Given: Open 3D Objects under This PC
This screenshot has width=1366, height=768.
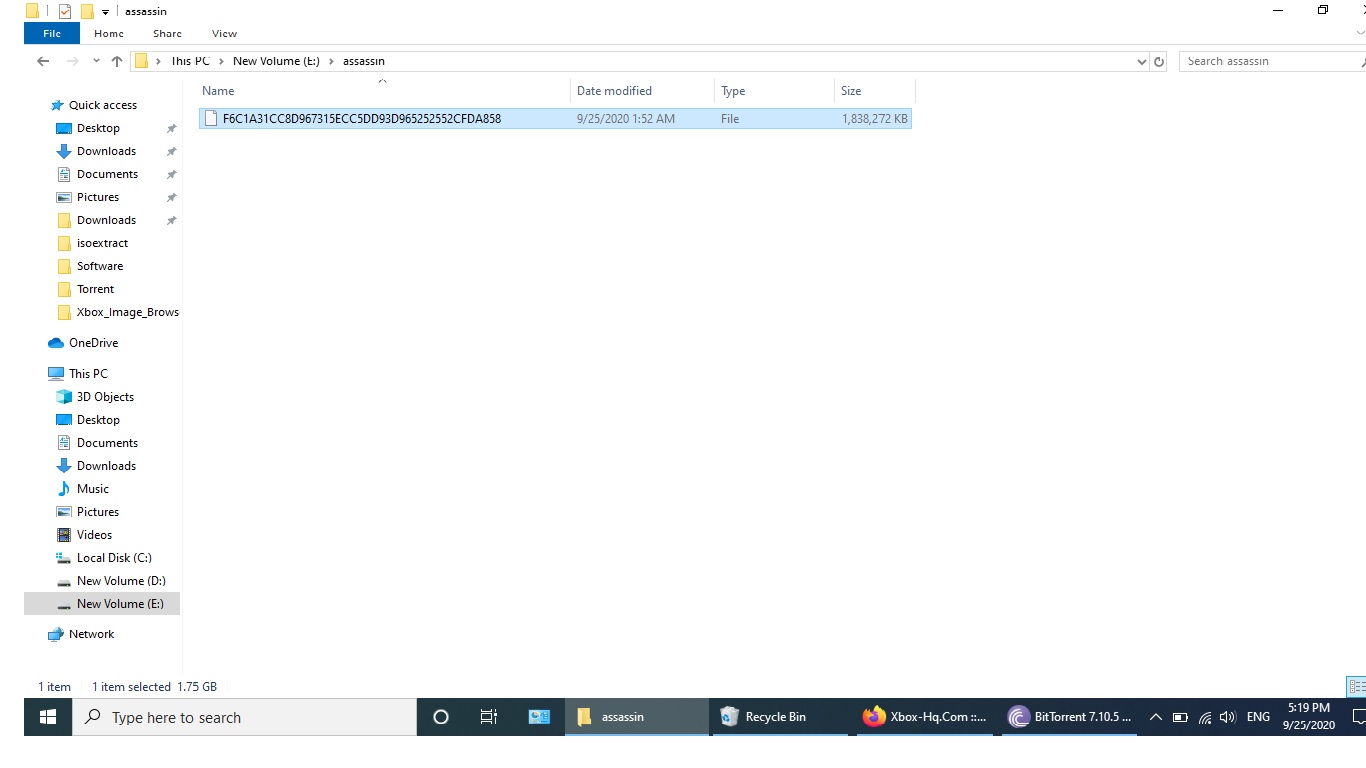Looking at the screenshot, I should 106,397.
